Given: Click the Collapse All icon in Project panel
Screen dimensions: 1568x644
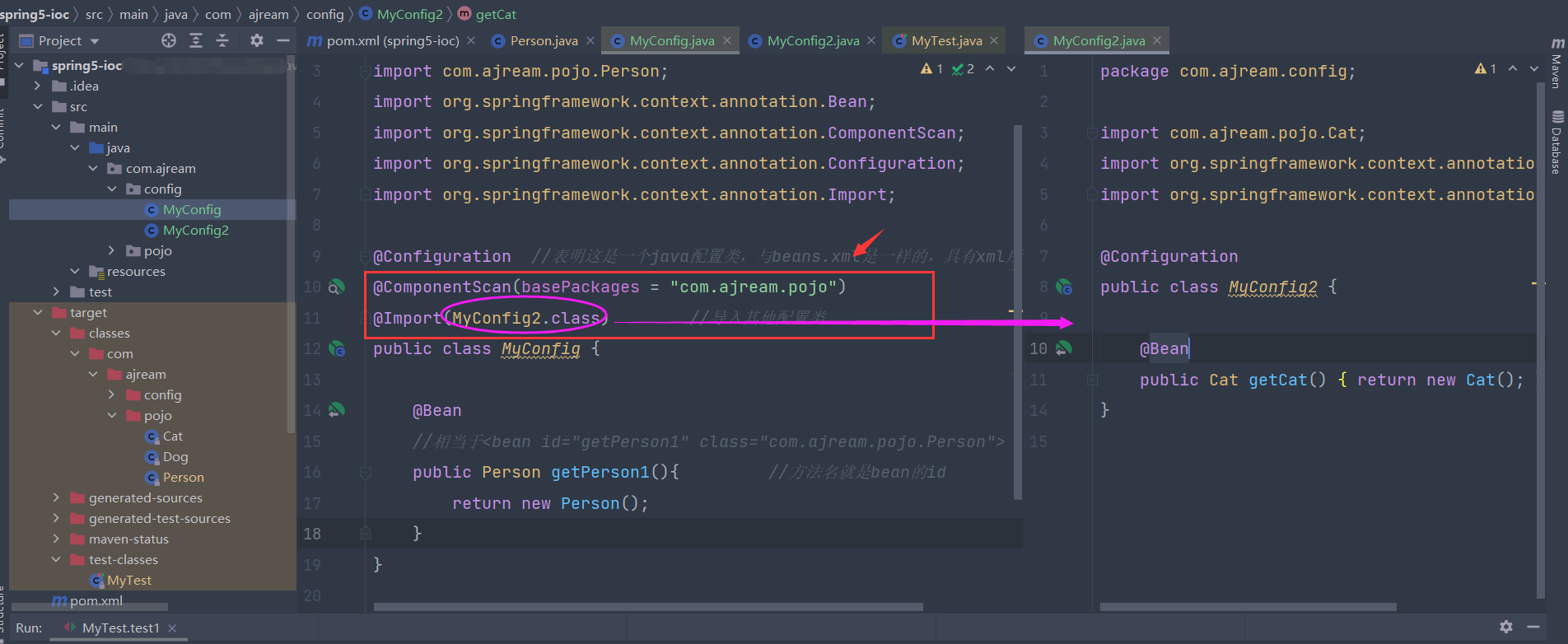Looking at the screenshot, I should 222,40.
